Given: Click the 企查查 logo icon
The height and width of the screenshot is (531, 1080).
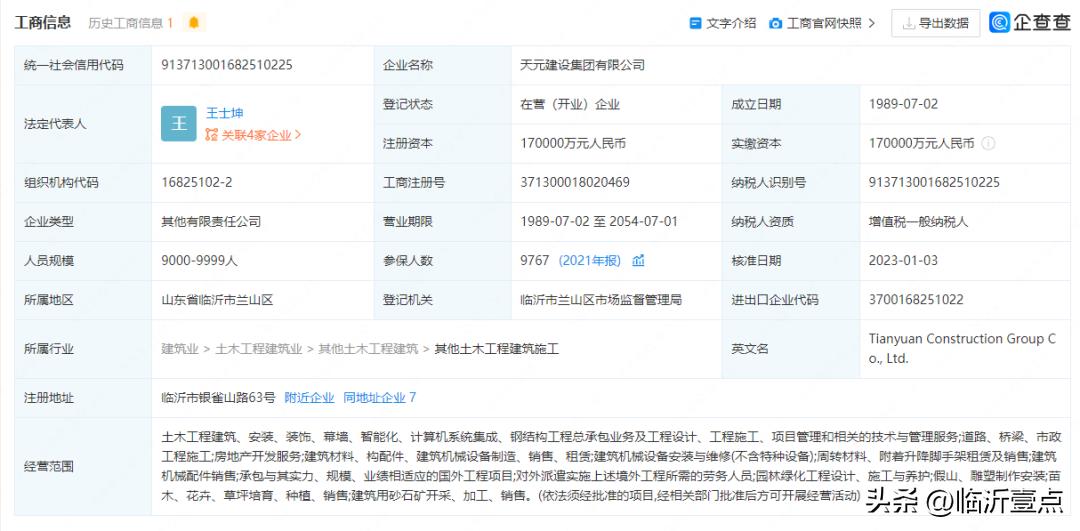Looking at the screenshot, I should (999, 23).
